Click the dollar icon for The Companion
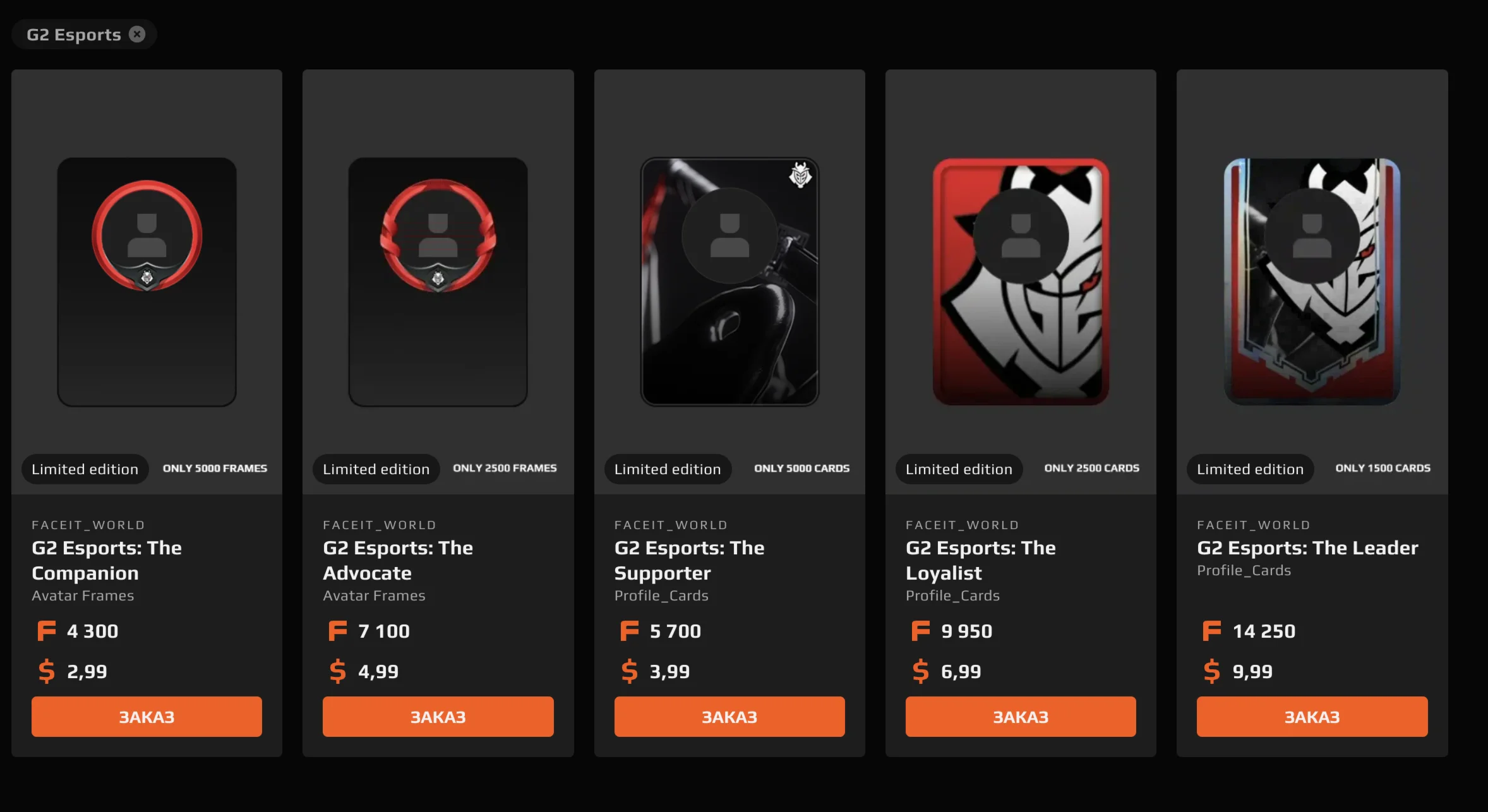 [x=46, y=671]
